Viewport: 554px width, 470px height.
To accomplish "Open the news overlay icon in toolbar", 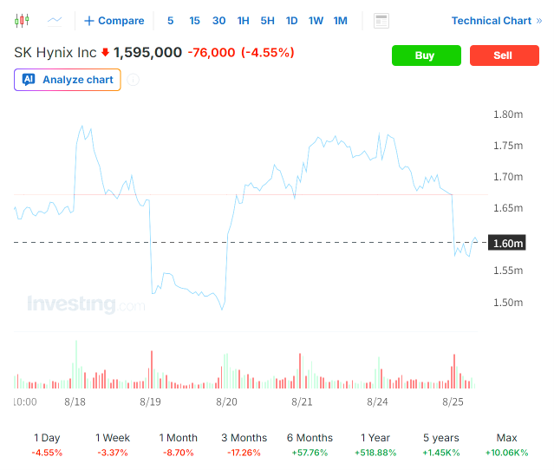I will click(x=381, y=21).
